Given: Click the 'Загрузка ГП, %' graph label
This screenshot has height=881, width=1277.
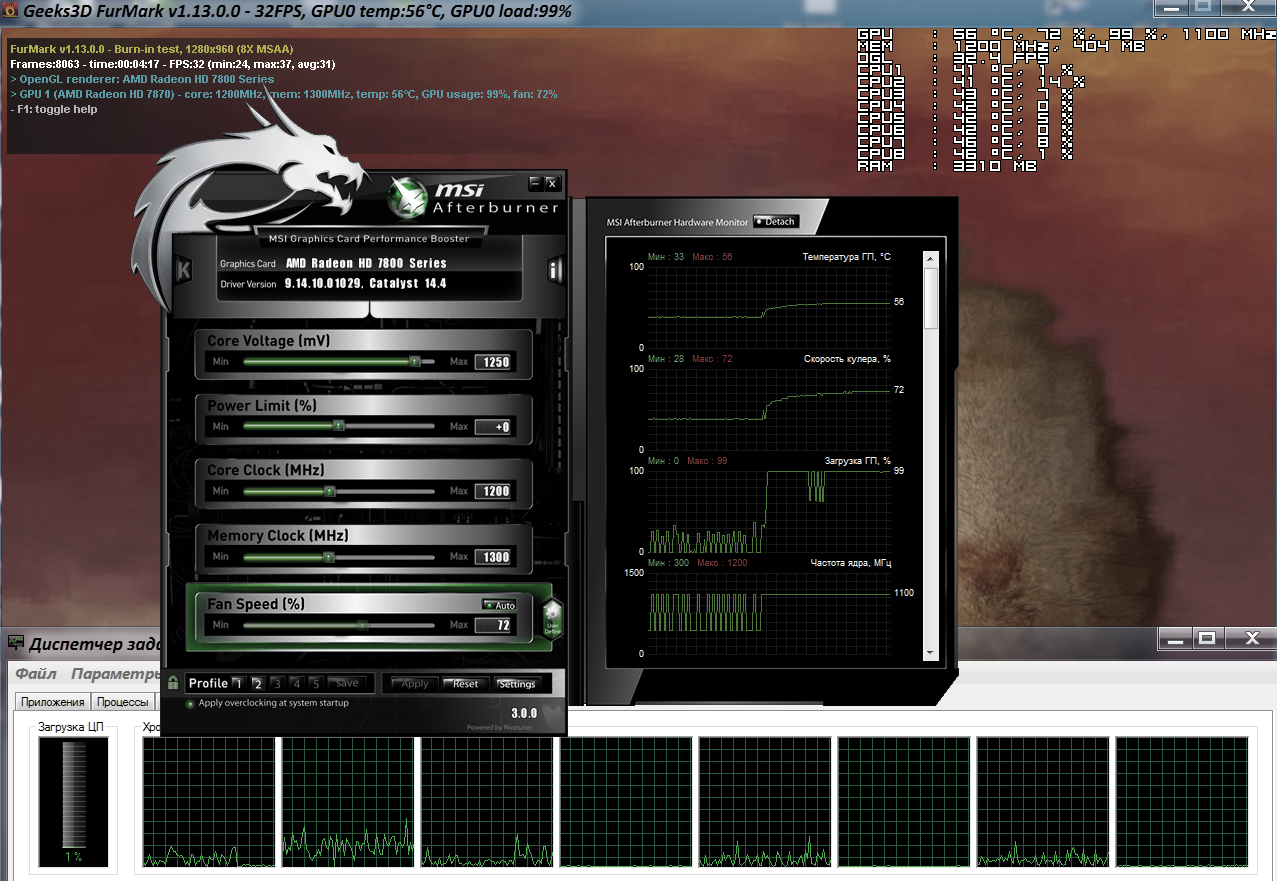Looking at the screenshot, I should pos(857,460).
